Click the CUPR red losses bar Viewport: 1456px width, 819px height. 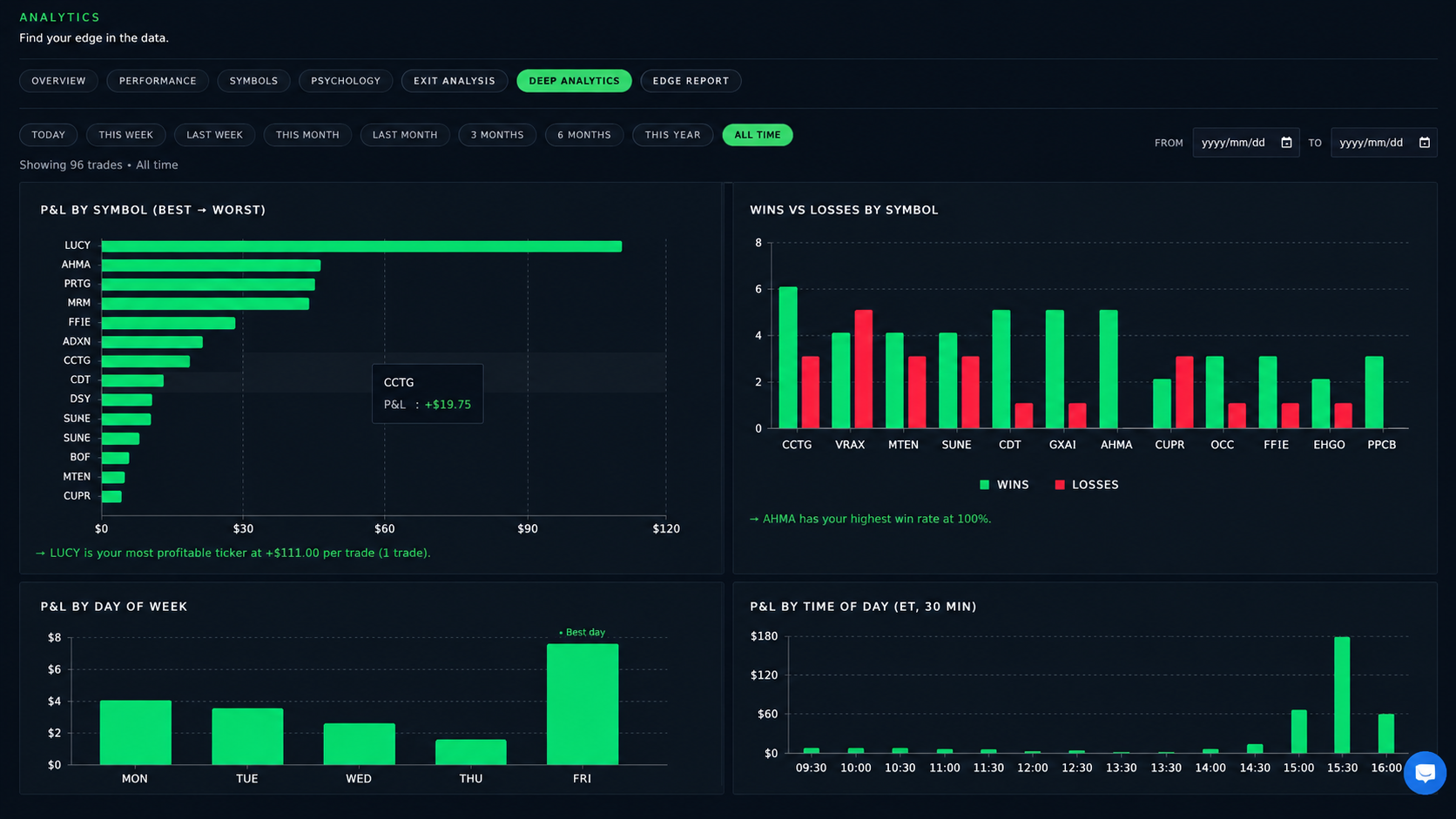click(1184, 393)
